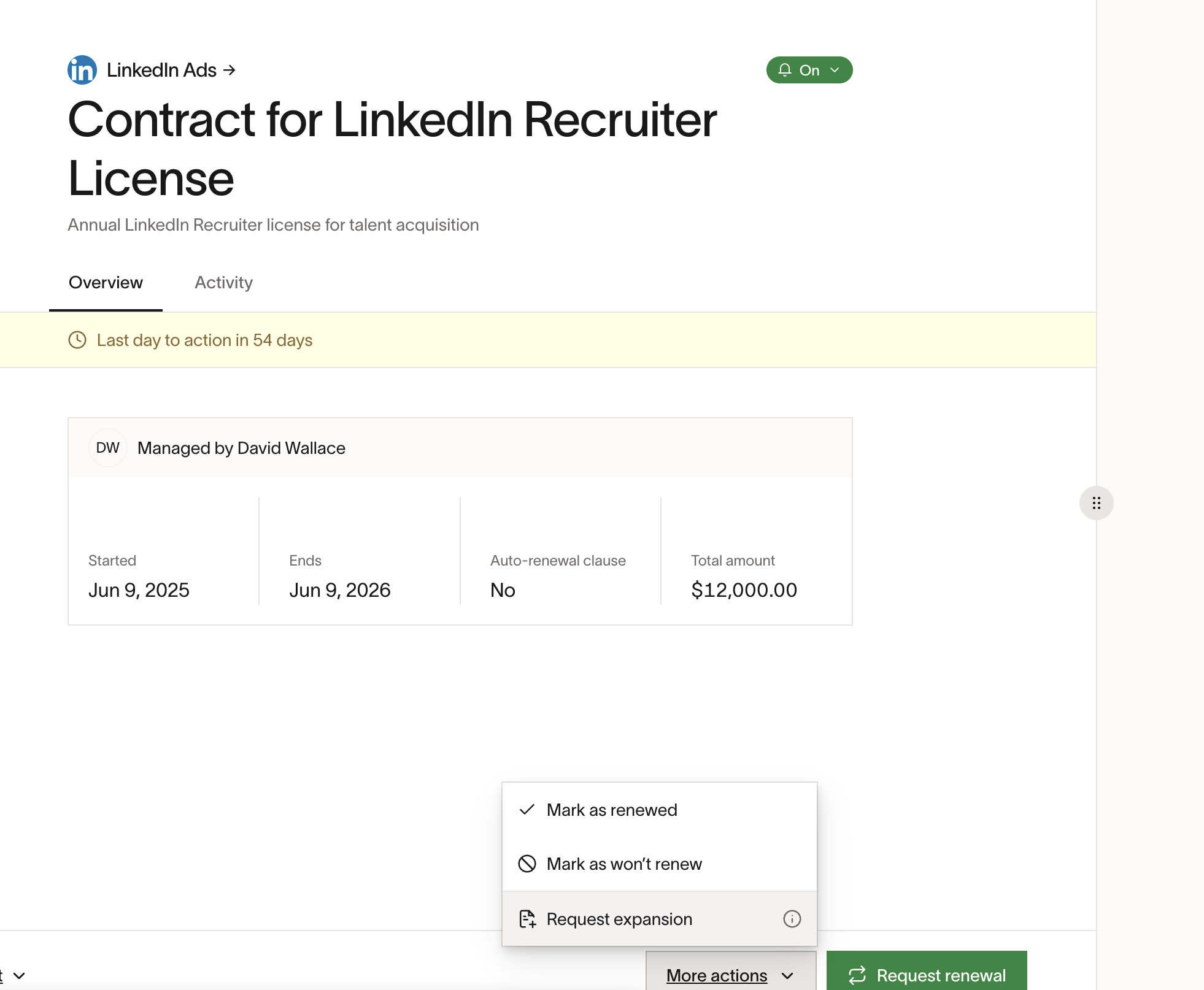Click the total amount $12,000.00
The width and height of the screenshot is (1204, 990).
point(744,589)
